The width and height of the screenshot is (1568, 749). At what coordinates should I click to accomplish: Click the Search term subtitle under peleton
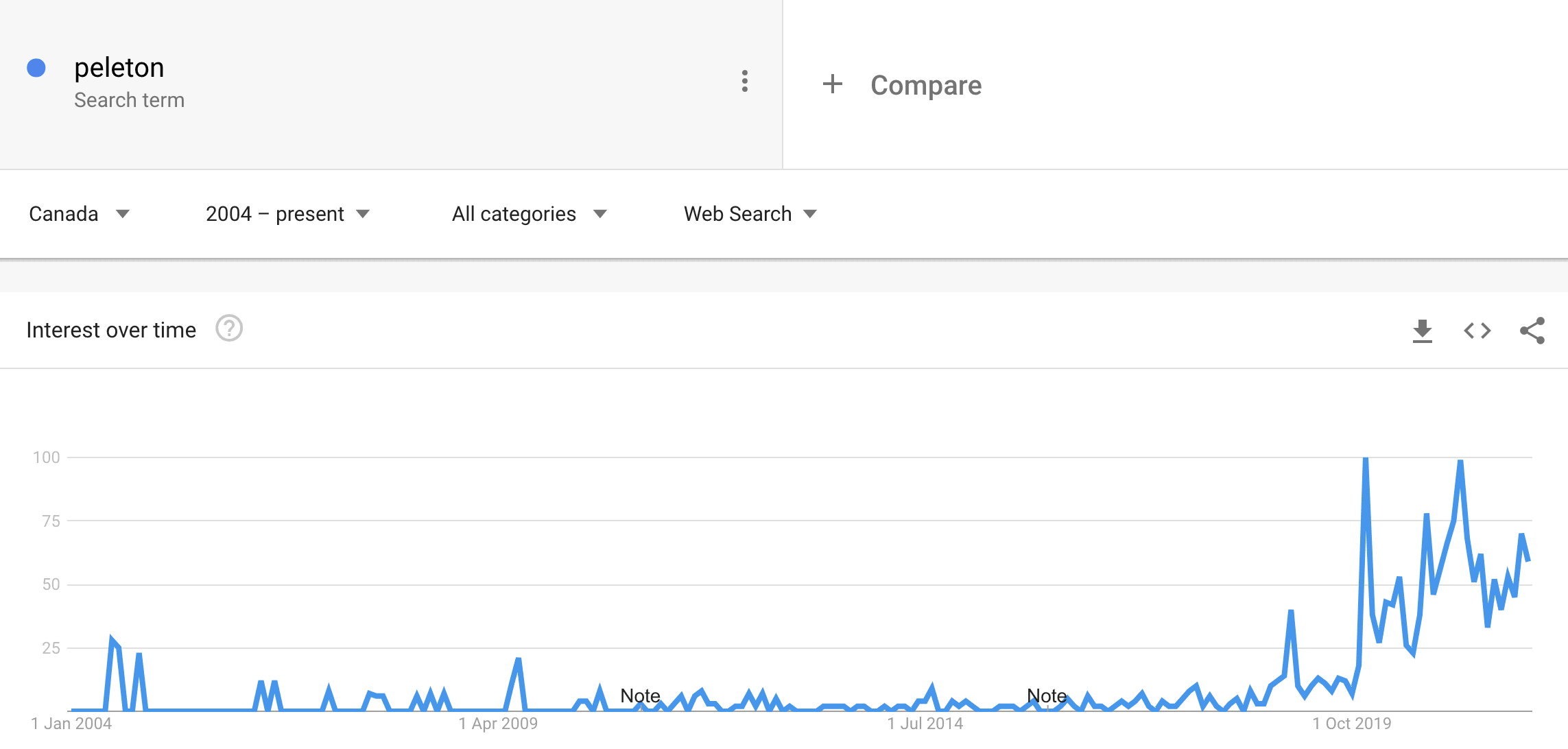(129, 100)
